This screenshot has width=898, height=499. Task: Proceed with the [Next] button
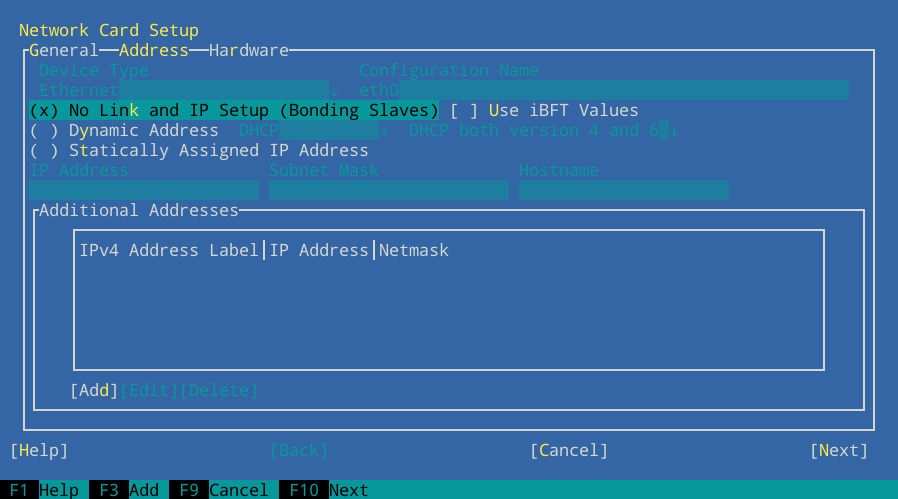(x=839, y=450)
